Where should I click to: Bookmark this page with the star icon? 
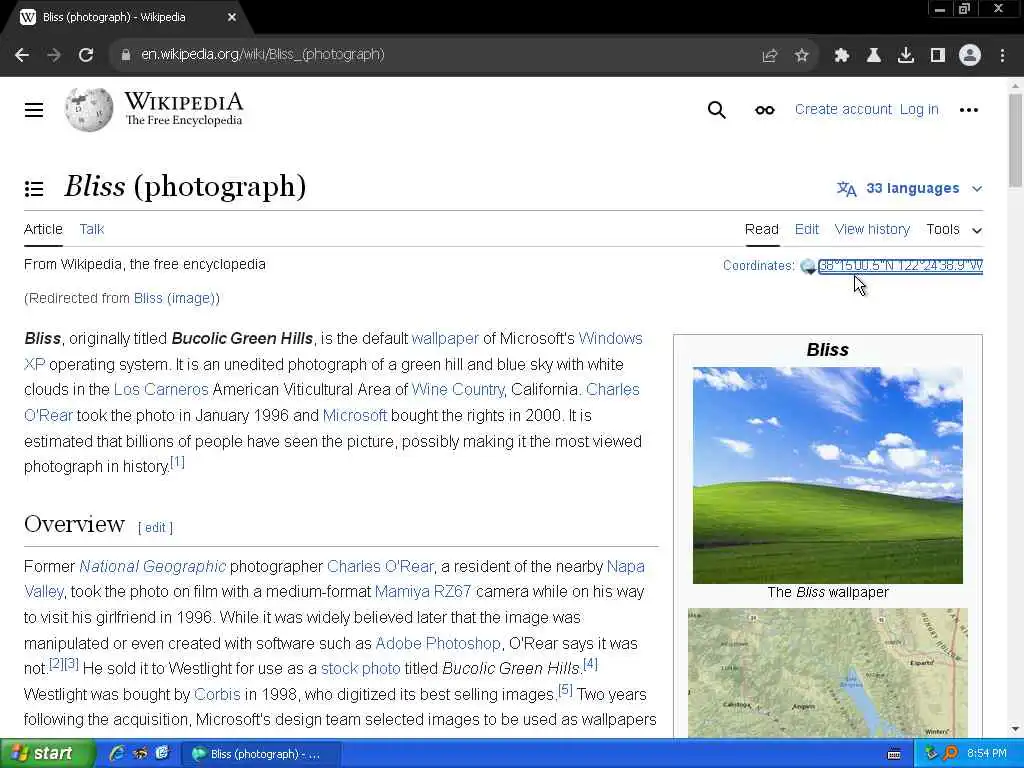(802, 56)
